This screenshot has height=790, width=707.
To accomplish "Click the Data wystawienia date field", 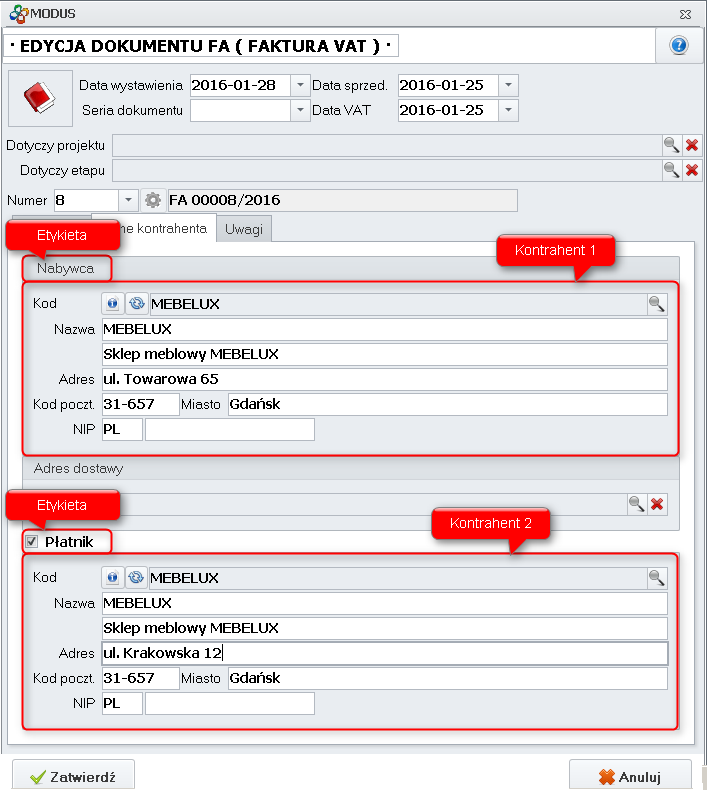I will coord(240,85).
